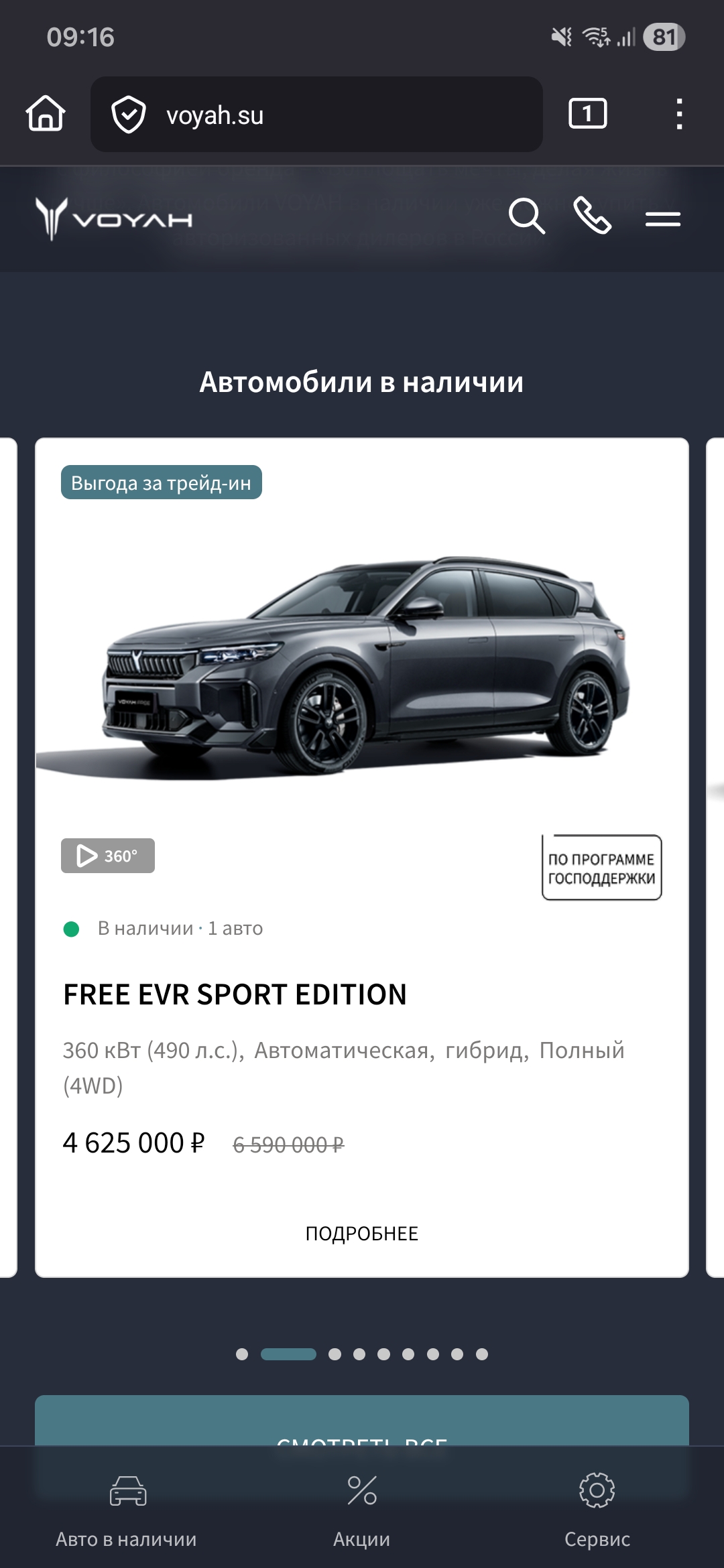This screenshot has width=724, height=1568.
Task: Click ПОДРОБНЕЕ for car details
Action: tap(362, 1234)
